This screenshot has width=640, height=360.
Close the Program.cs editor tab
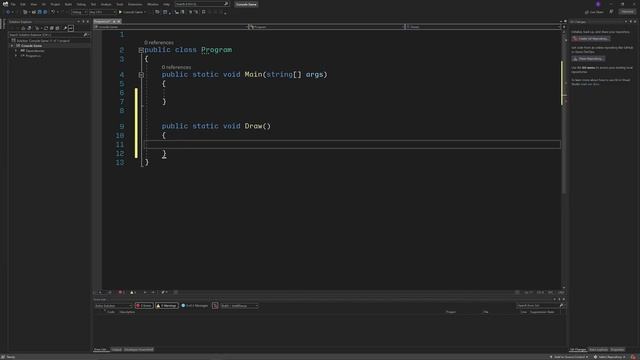[119, 22]
